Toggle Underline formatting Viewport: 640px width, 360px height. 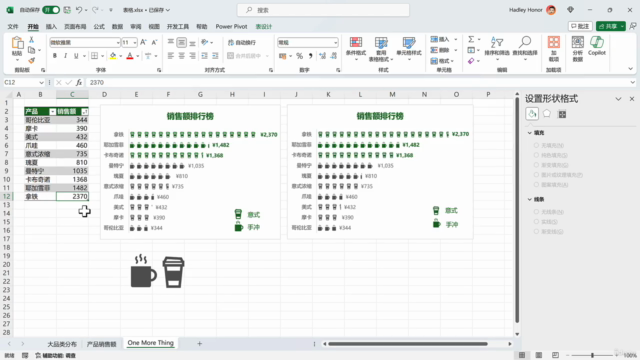[76, 56]
